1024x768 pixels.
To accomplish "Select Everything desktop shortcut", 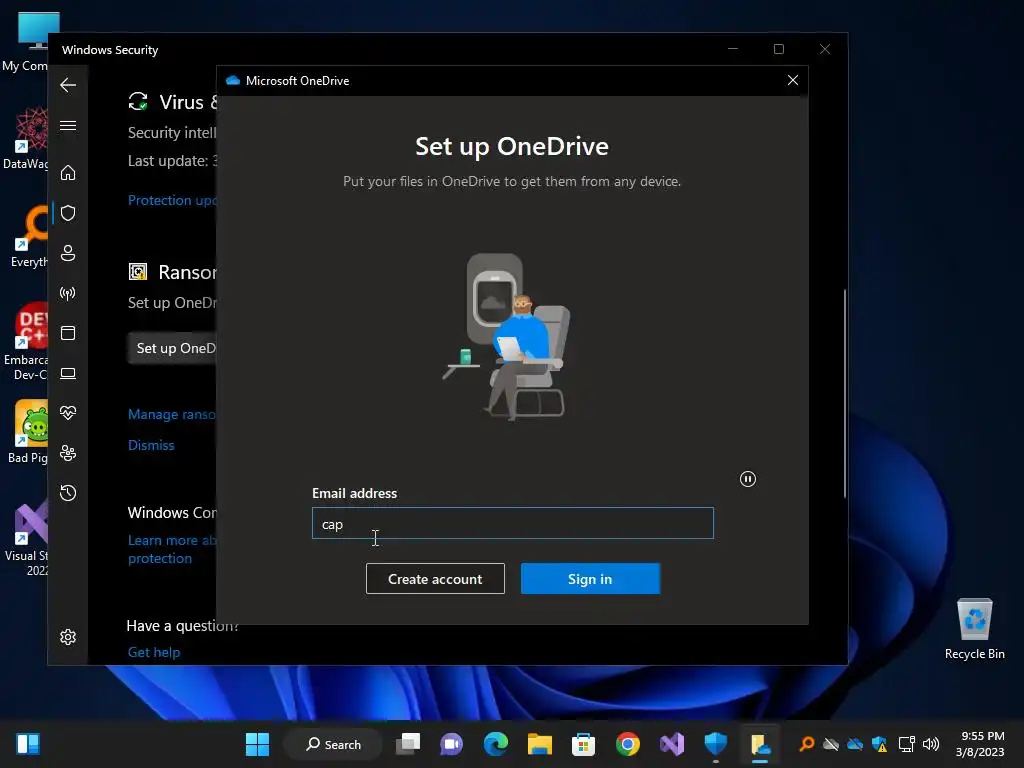I will tap(27, 236).
